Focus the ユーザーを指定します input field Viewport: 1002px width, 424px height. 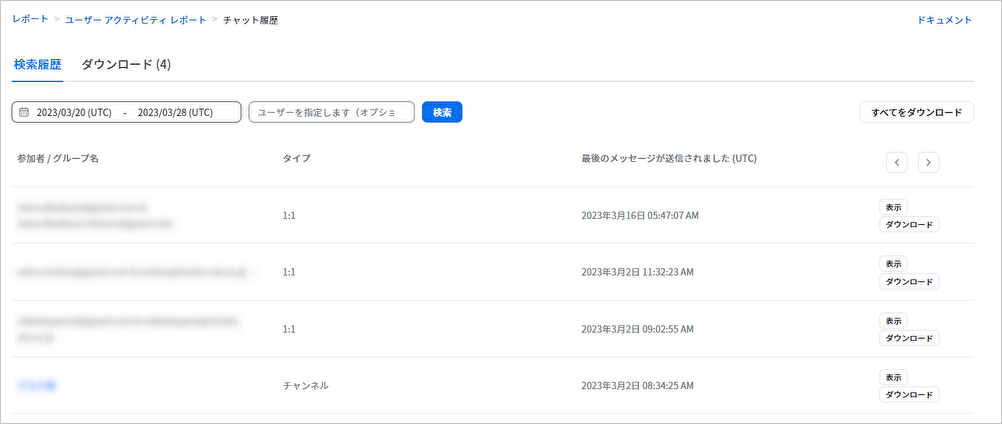pos(332,112)
